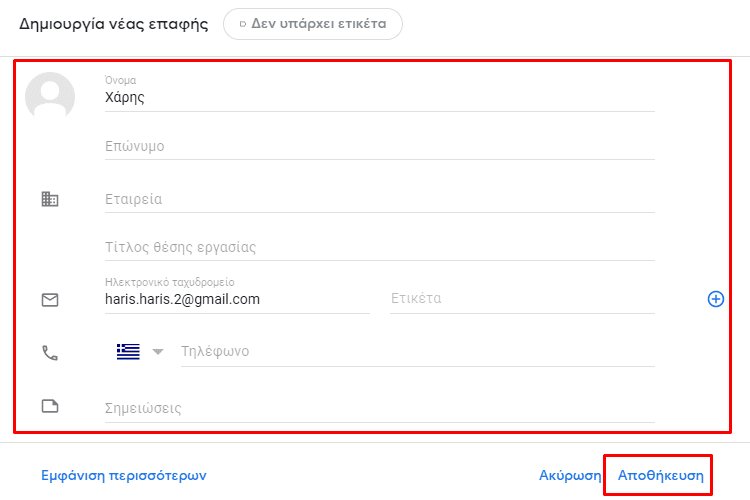Open the country code dropdown arrow

click(158, 352)
